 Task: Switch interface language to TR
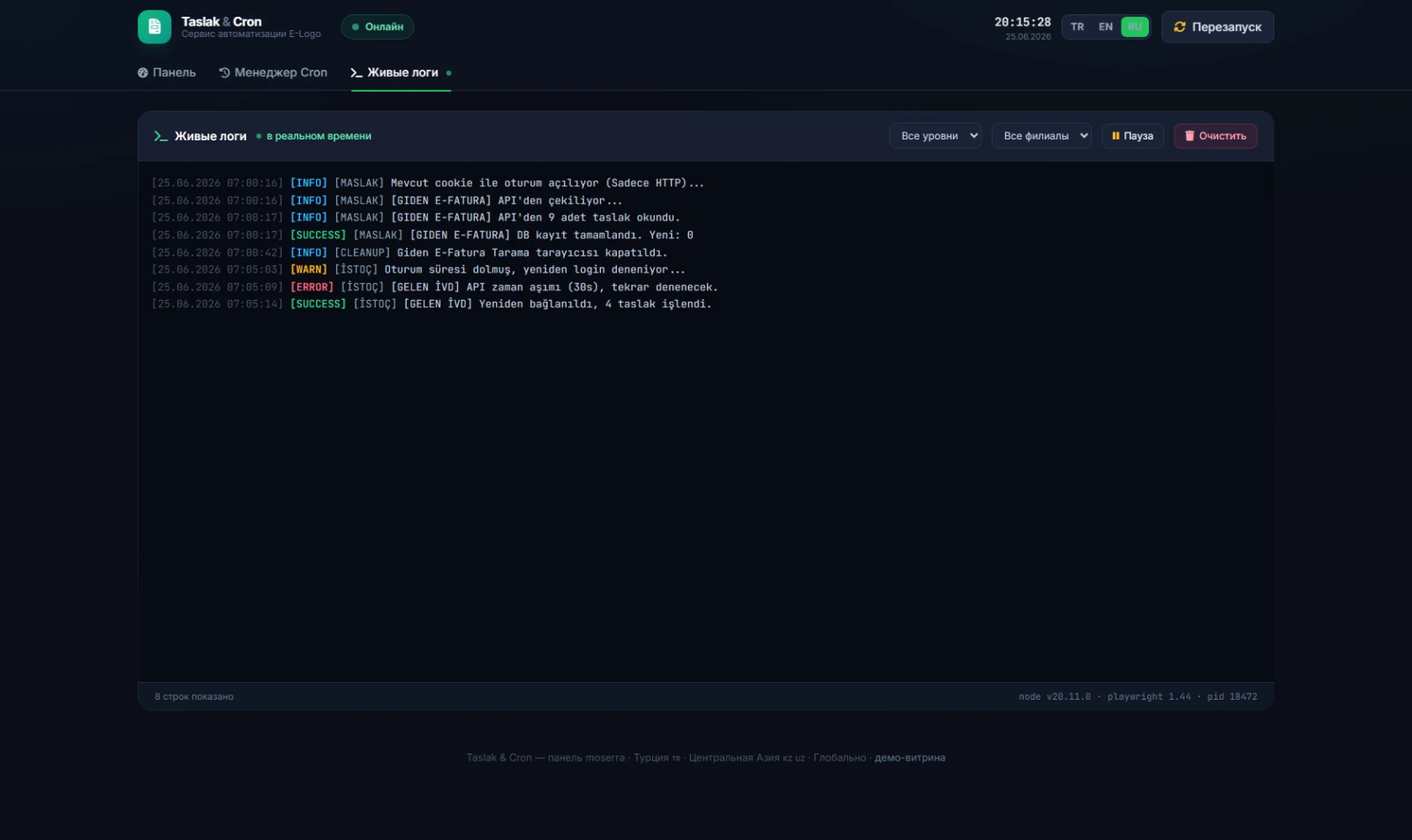click(x=1078, y=26)
